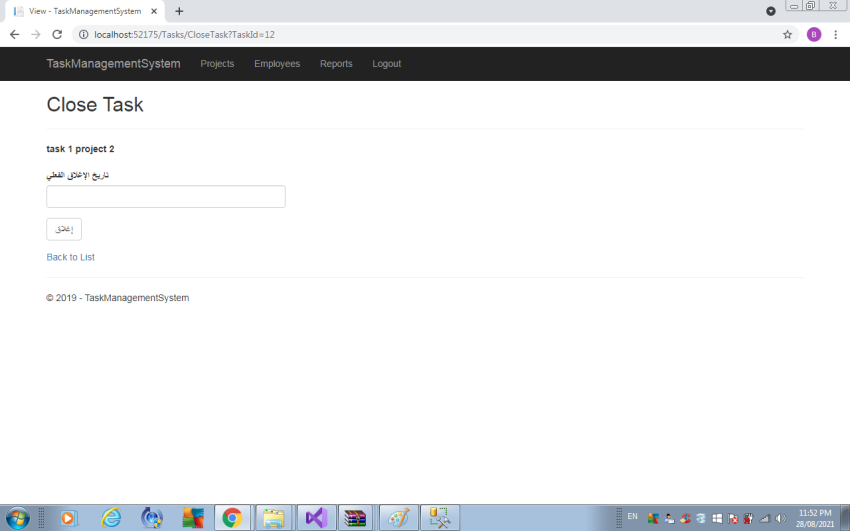Open the Chrome profile avatar B

(x=814, y=35)
